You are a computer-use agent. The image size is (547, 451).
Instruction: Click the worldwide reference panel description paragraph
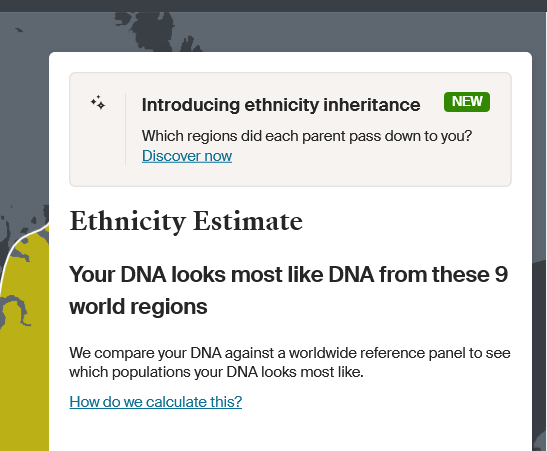point(290,362)
